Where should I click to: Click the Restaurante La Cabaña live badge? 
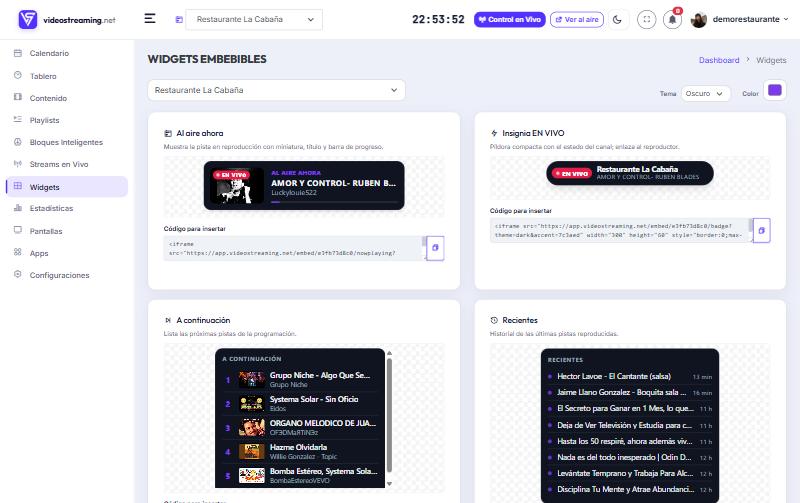(630, 173)
